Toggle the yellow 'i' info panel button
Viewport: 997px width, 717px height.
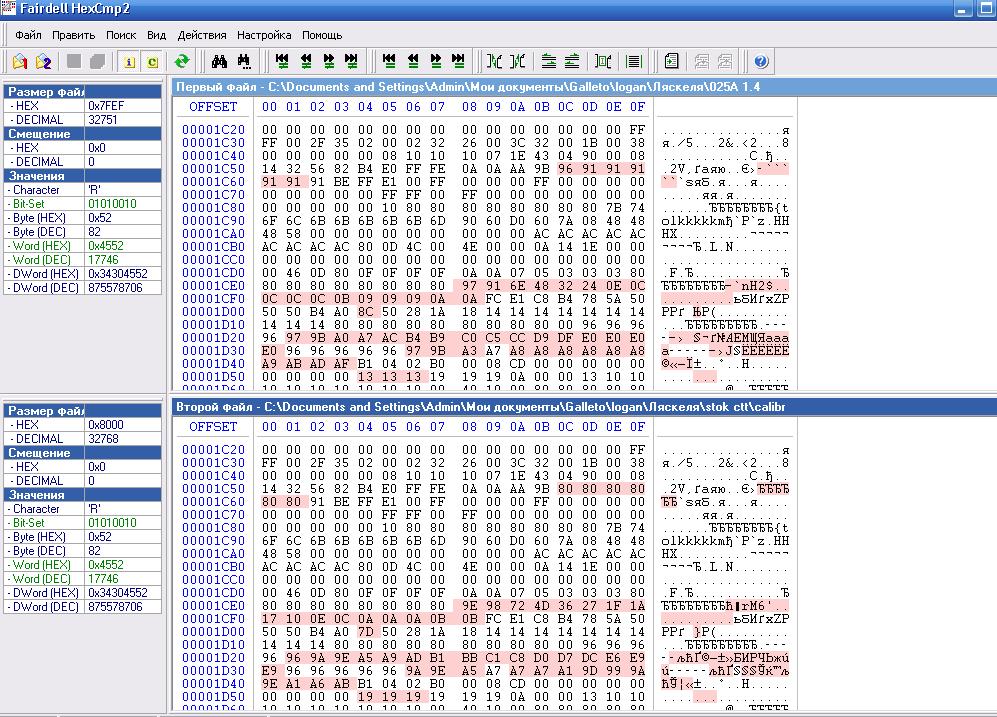130,62
